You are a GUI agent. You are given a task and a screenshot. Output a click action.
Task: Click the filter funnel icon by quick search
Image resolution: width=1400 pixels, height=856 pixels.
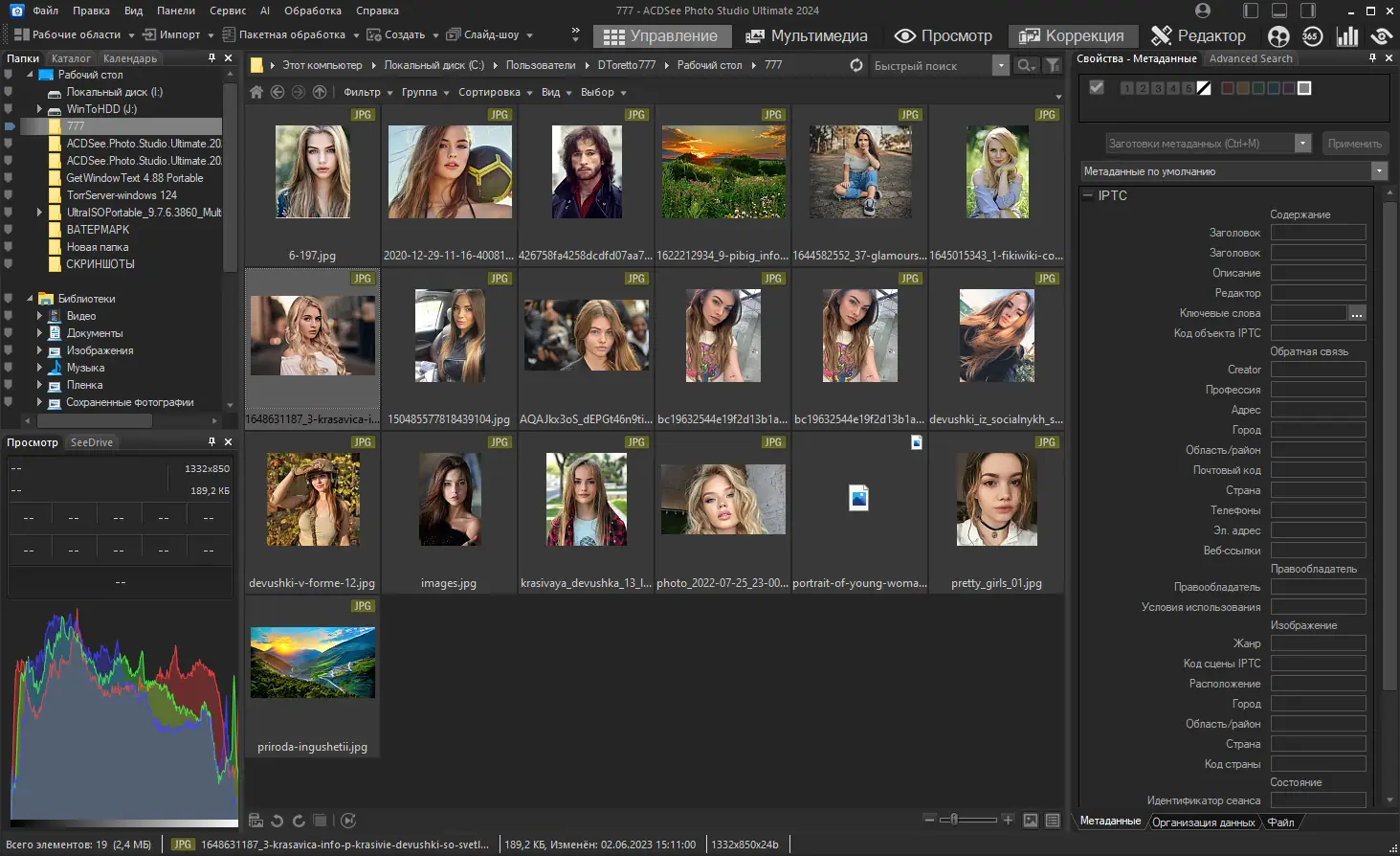click(1053, 65)
